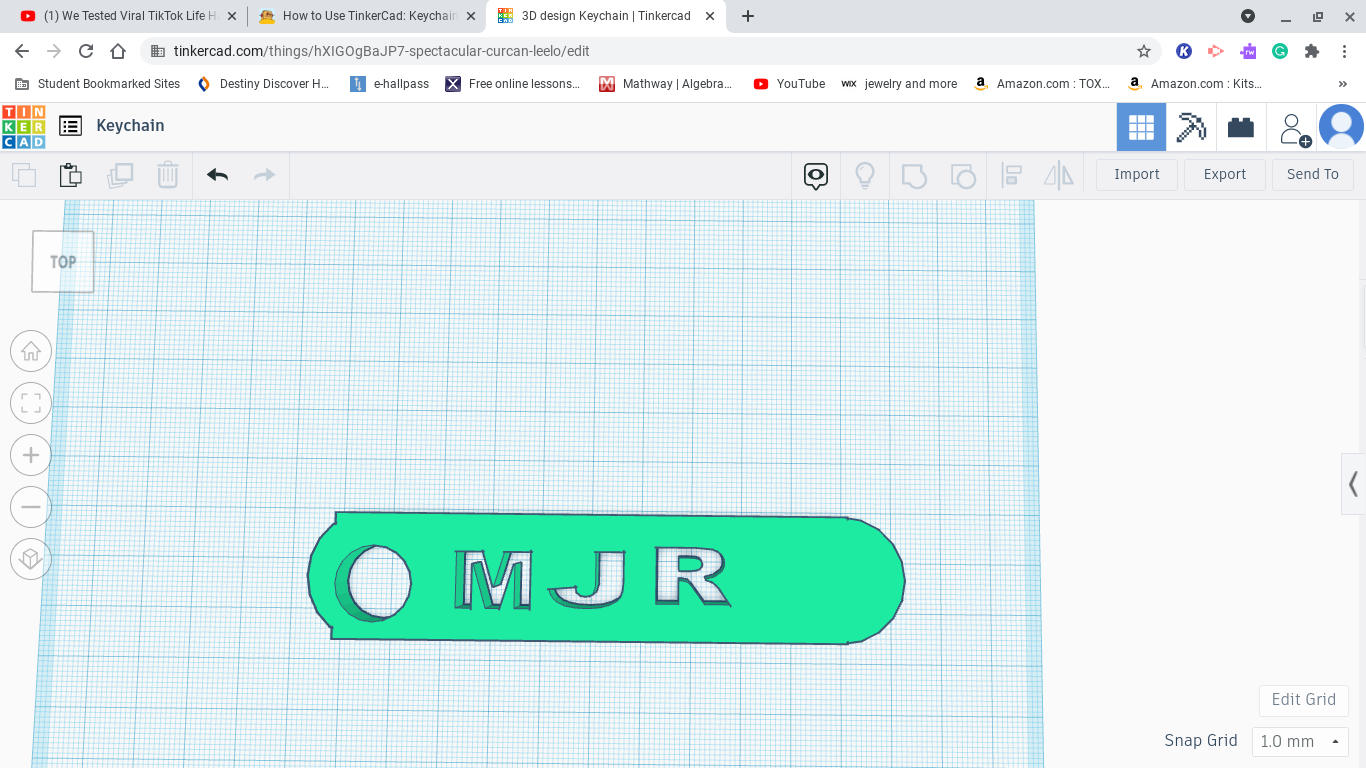Open the Tinkercad designs menu
1366x768 pixels.
pos(70,125)
